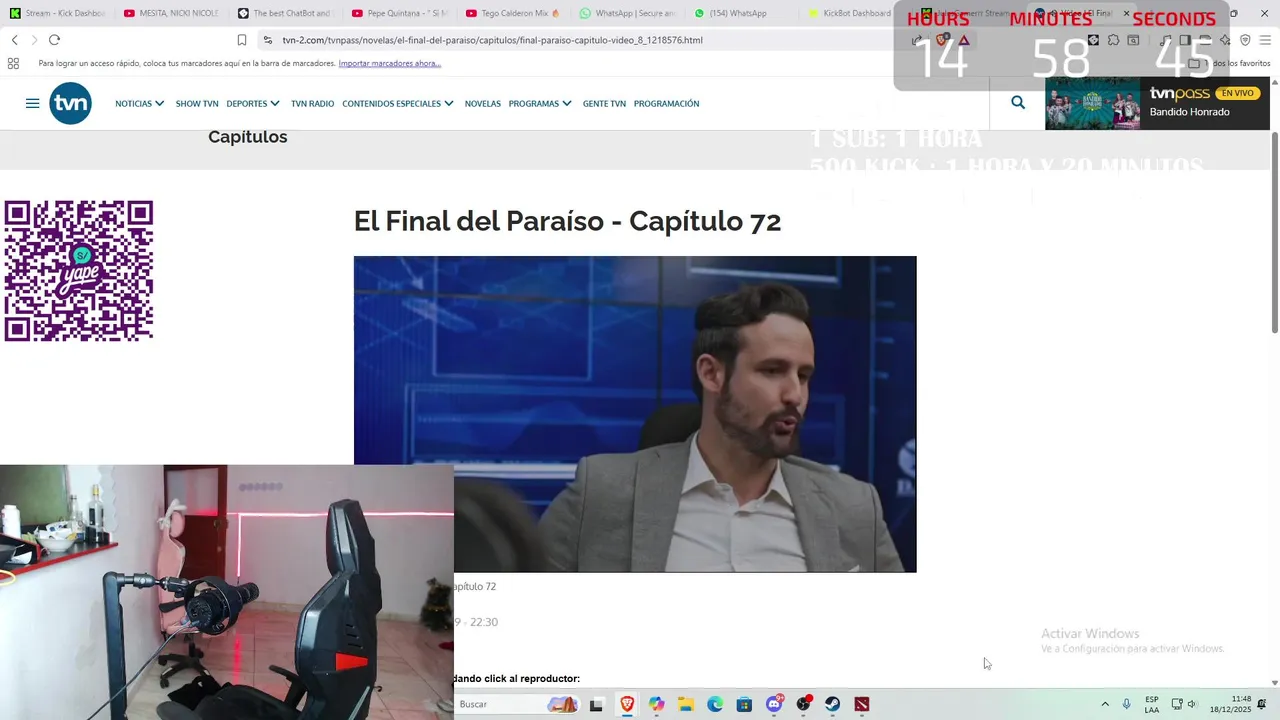Open the site search magnifier
Viewport: 1280px width, 720px height.
pos(1018,102)
